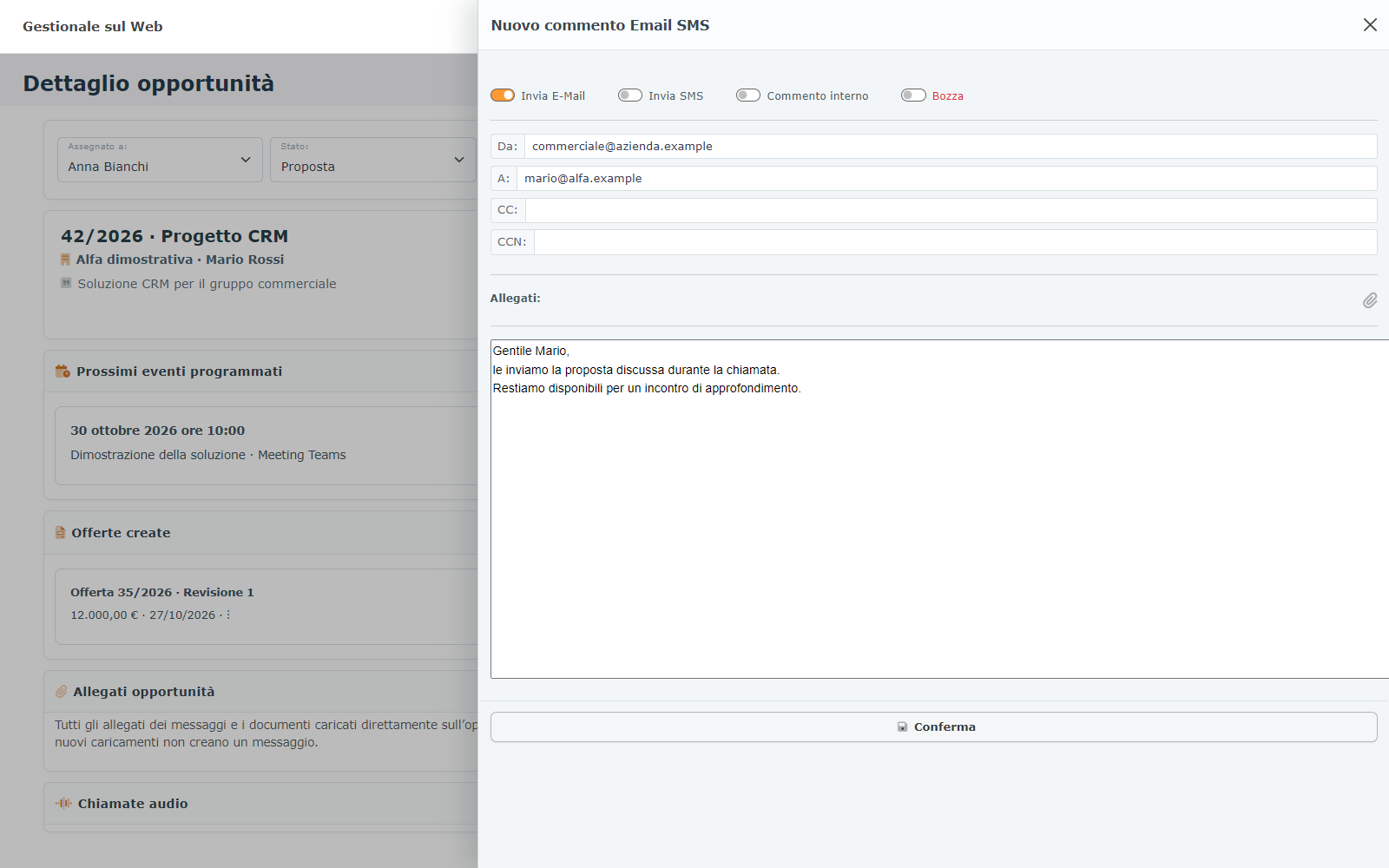Image resolution: width=1389 pixels, height=868 pixels.
Task: Click the kebab menu on Offerta 35/2026
Action: click(228, 615)
